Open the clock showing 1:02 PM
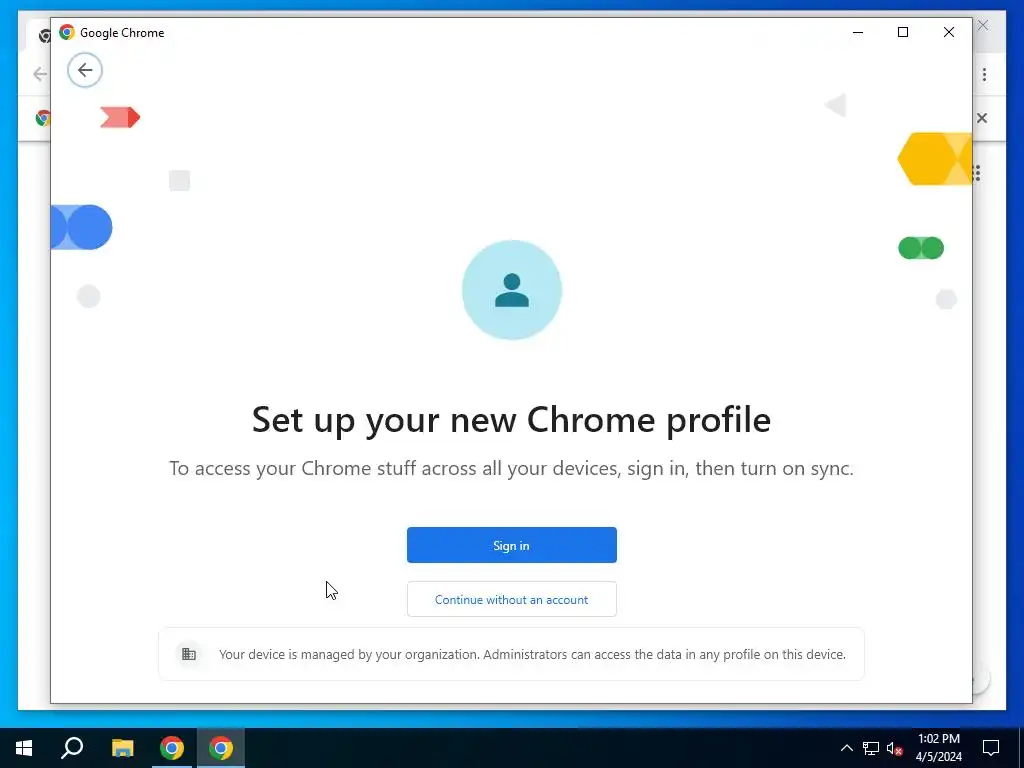Image resolution: width=1024 pixels, height=768 pixels. coord(938,748)
